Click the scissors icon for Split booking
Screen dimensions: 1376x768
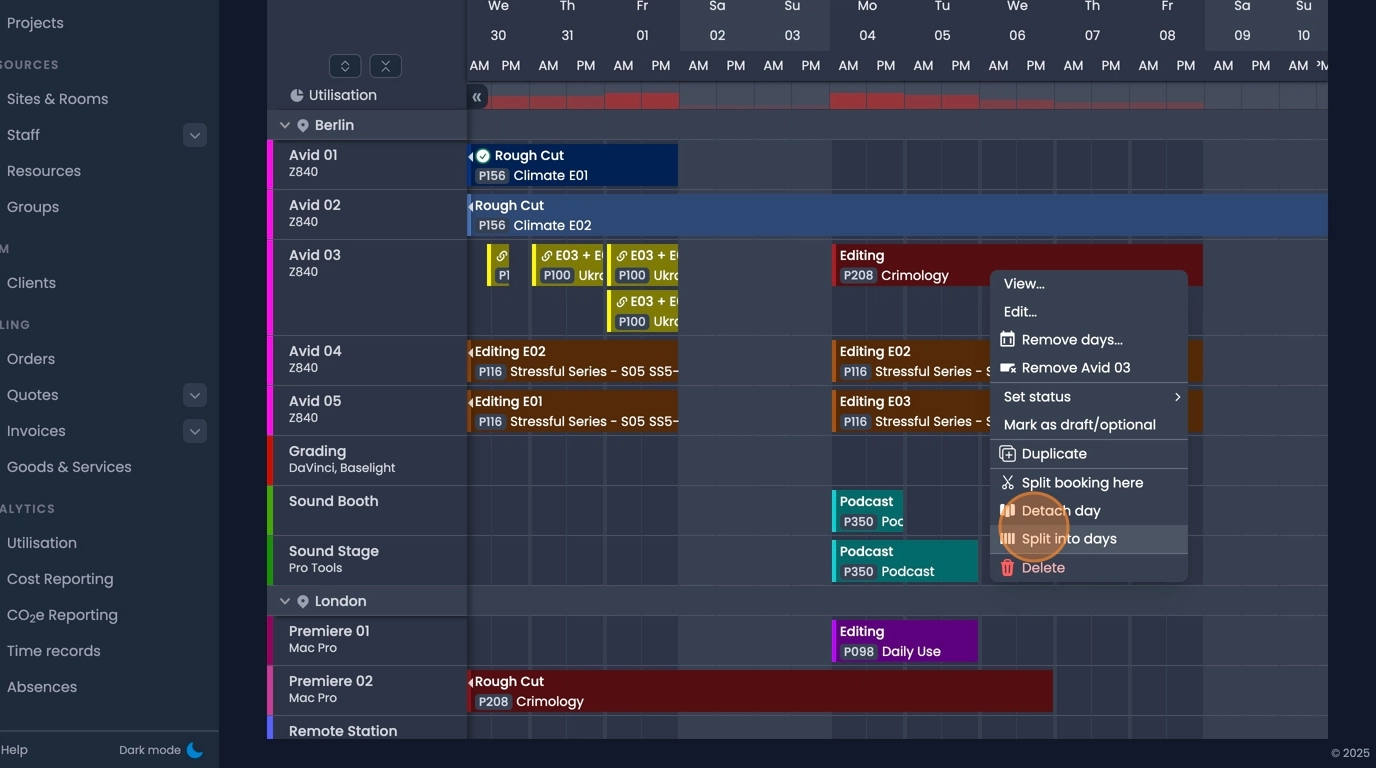pyautogui.click(x=1007, y=483)
